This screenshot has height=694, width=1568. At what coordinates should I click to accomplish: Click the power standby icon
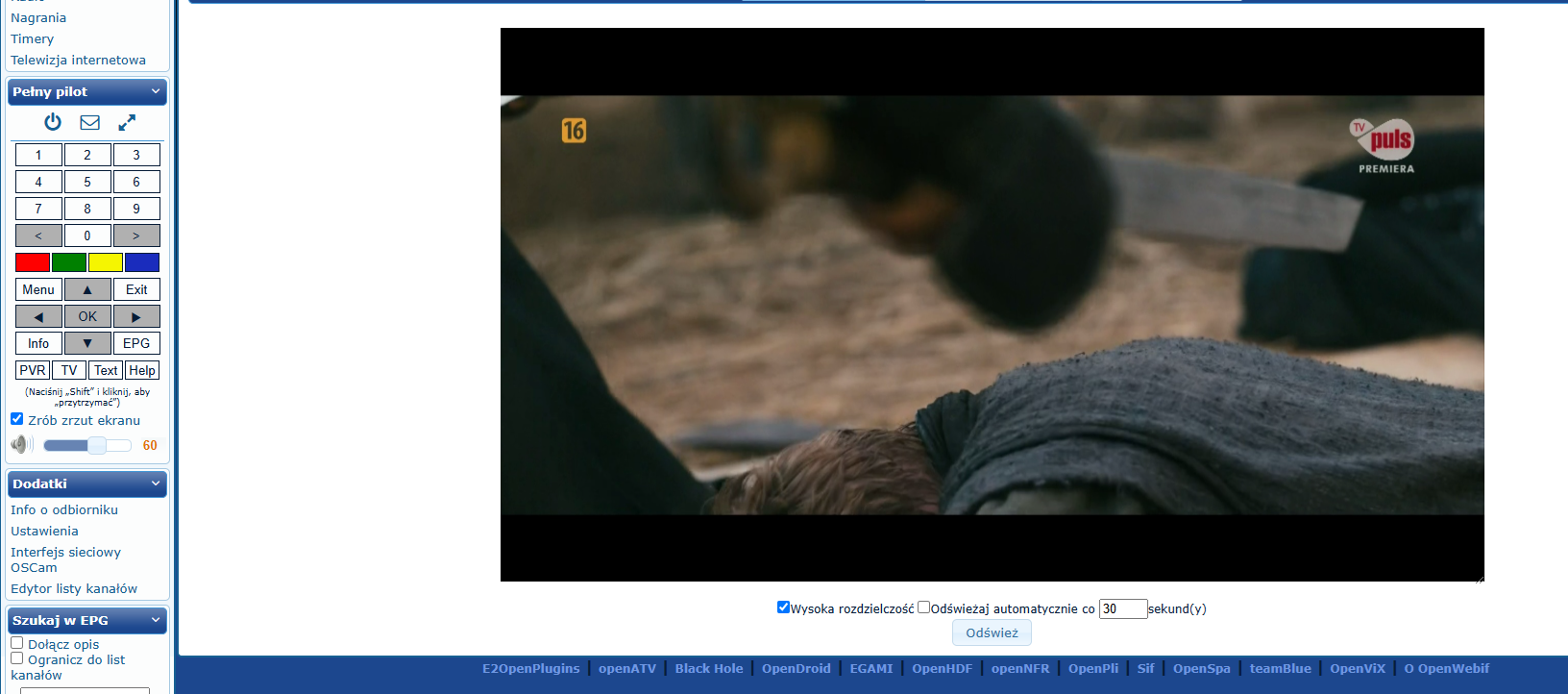(53, 122)
